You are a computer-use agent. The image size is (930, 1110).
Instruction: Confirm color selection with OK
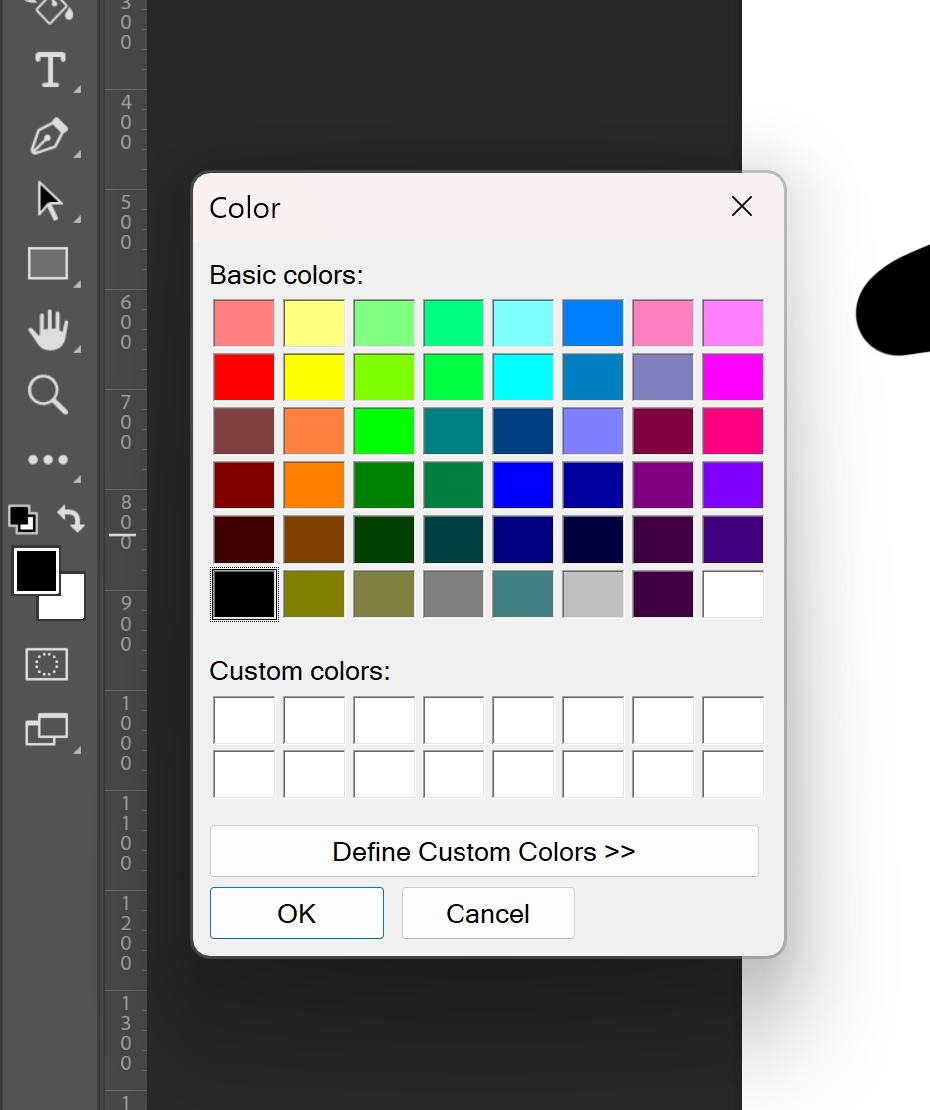tap(297, 912)
